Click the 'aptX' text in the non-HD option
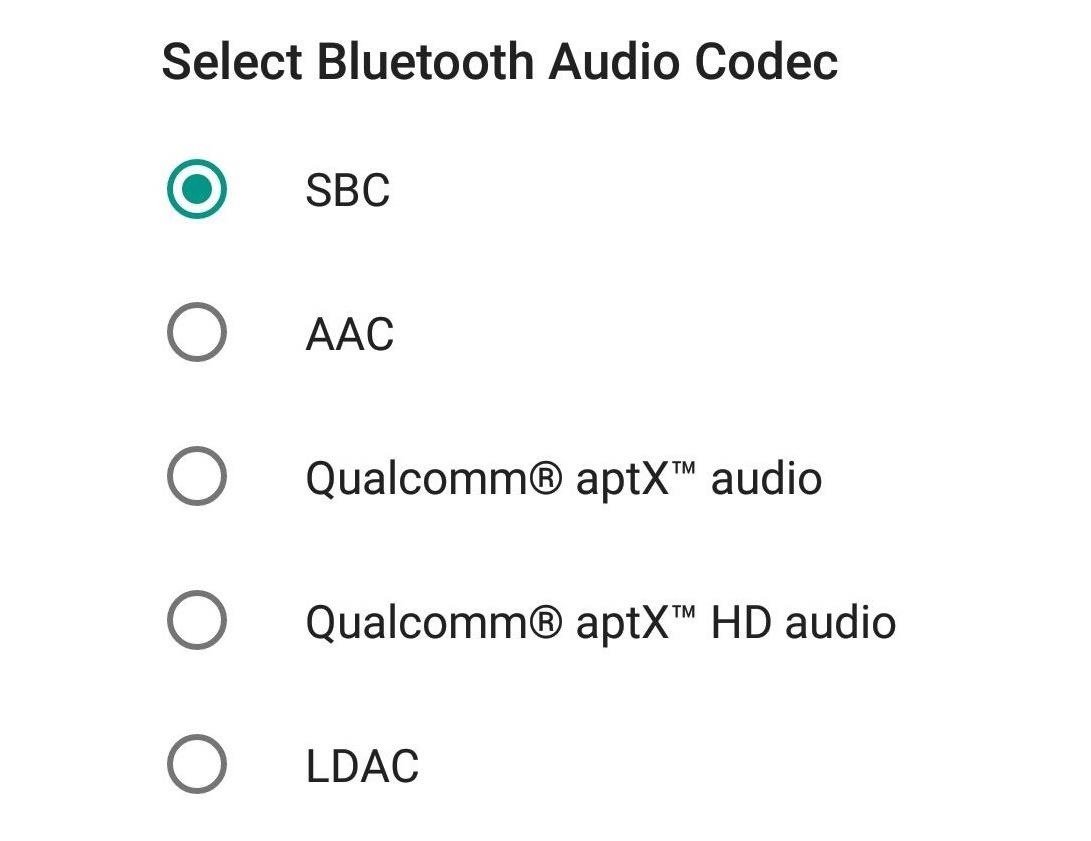Screen dimensions: 1091x841 (x=623, y=479)
